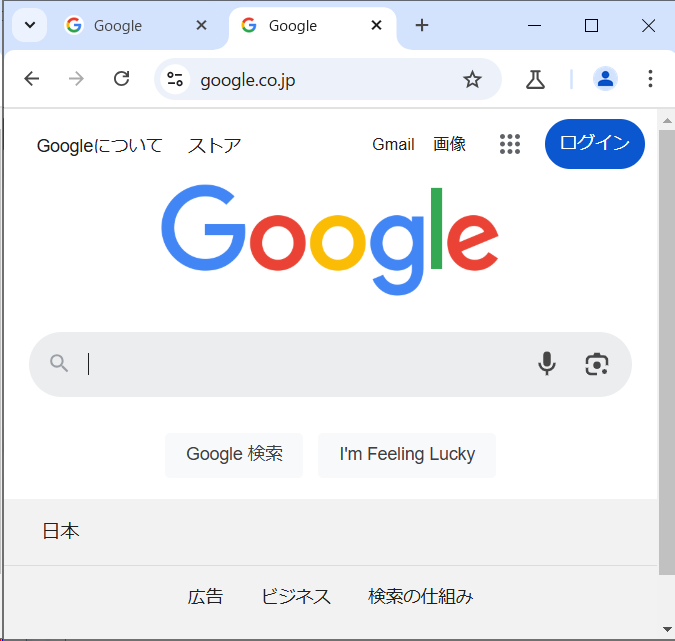Open the Google apps grid icon
Screen dimensions: 675x641
[x=510, y=144]
